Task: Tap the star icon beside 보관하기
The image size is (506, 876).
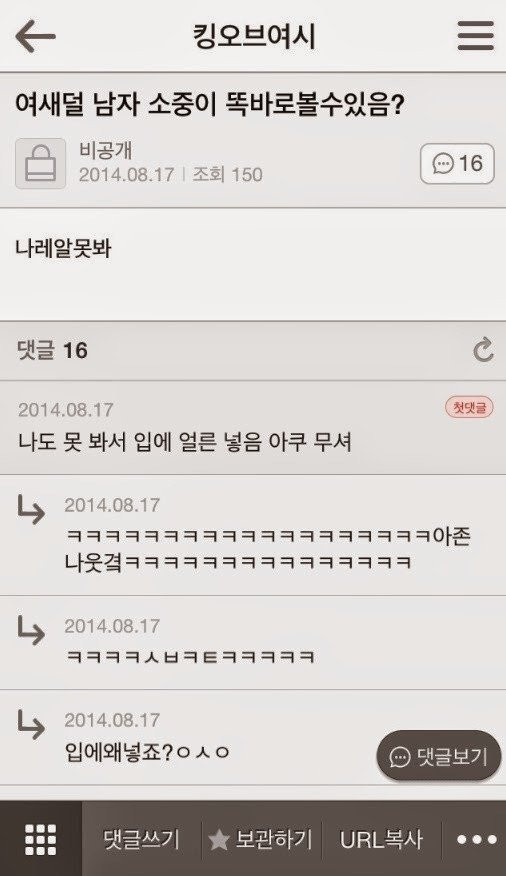Action: point(219,840)
